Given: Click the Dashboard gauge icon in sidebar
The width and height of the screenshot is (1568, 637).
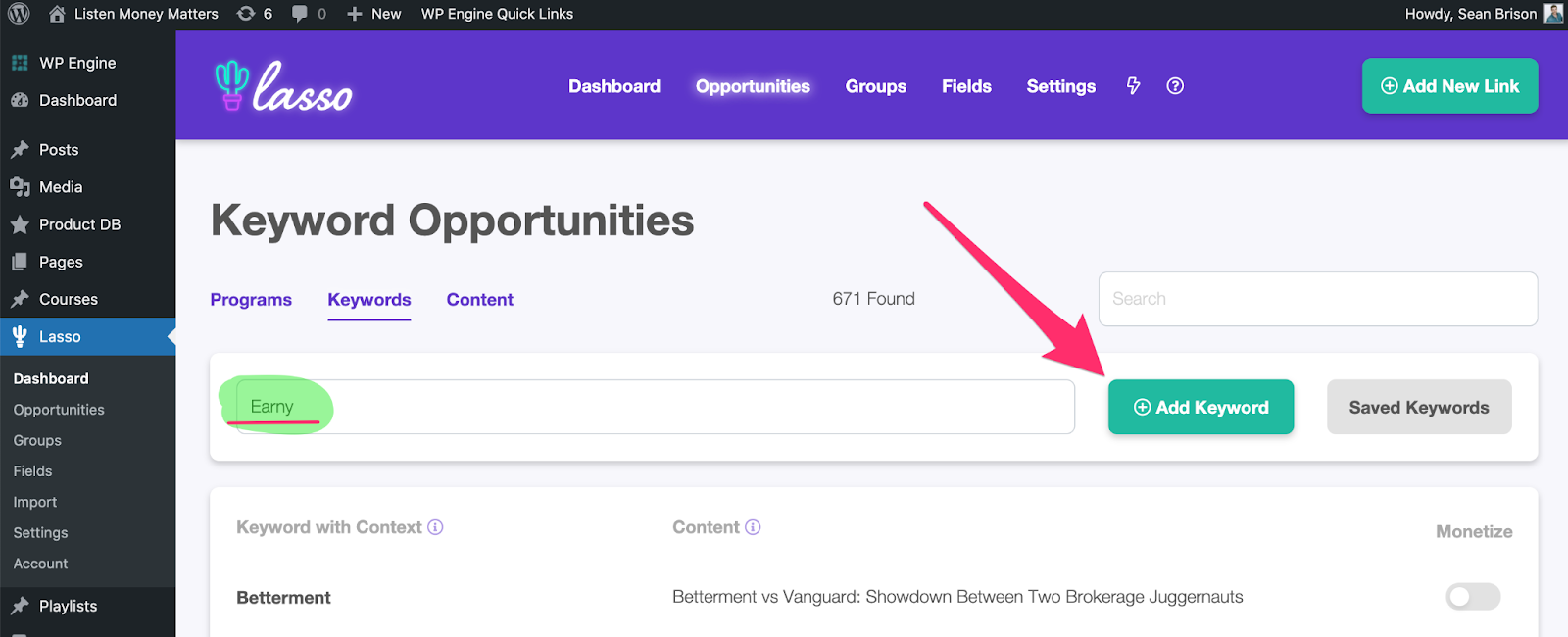Looking at the screenshot, I should 20,100.
